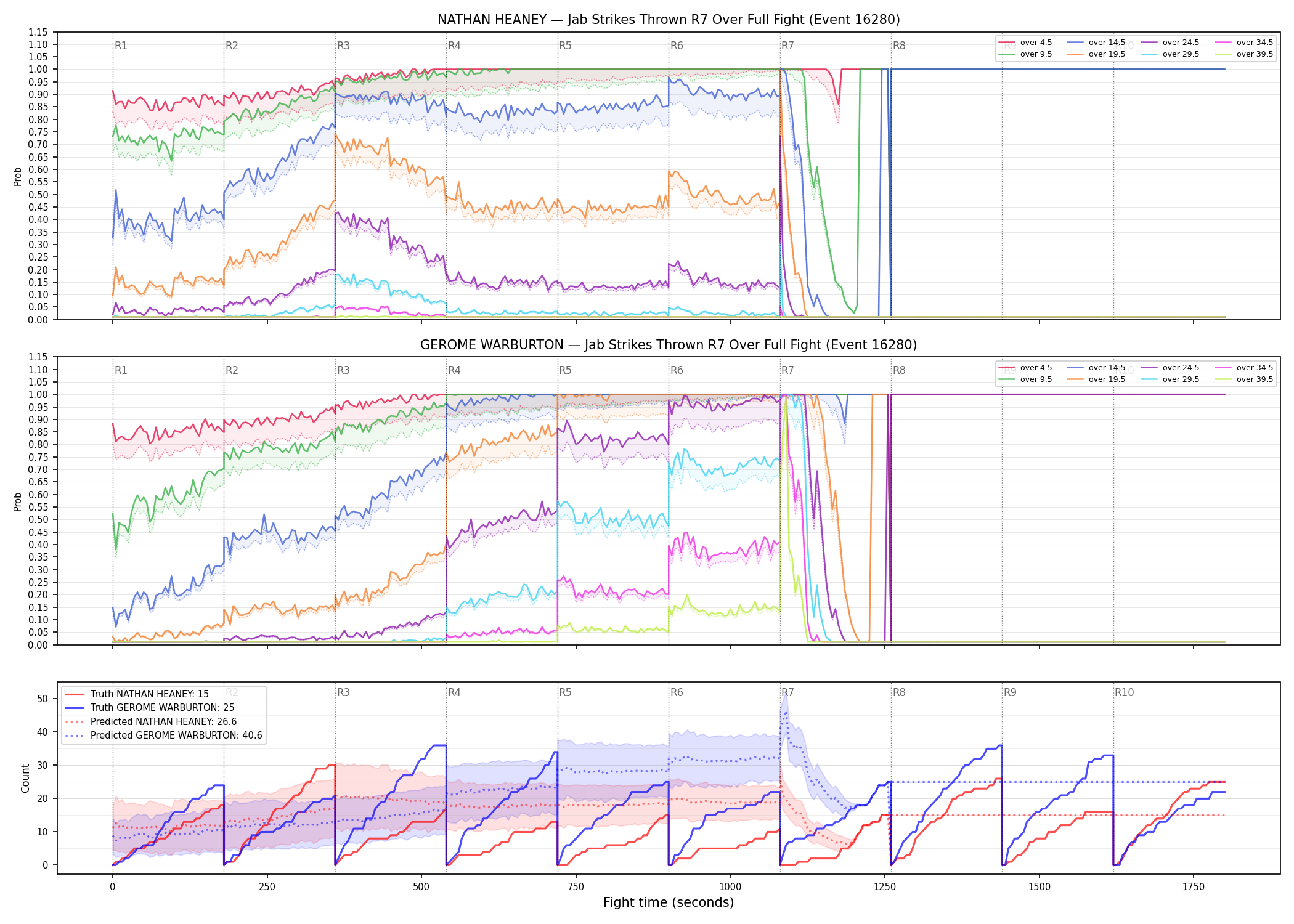Select R7 round label in Gerome Warburton chart
This screenshot has height=924, width=1294.
tap(787, 370)
